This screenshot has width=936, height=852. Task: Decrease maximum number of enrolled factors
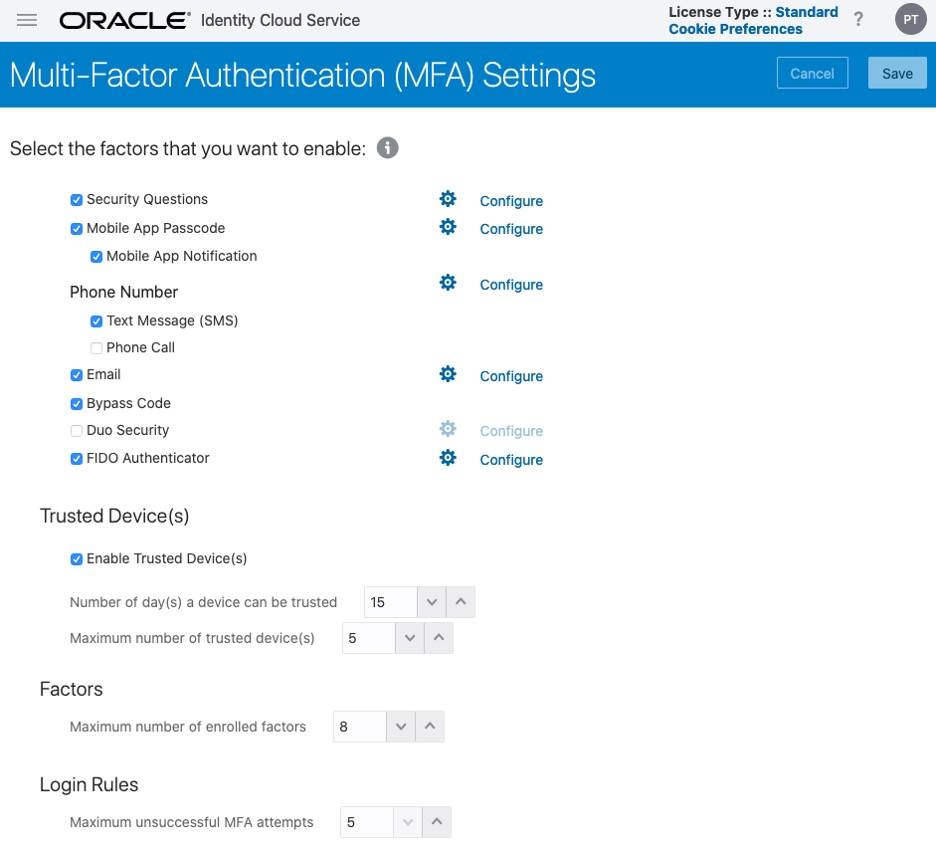coord(400,727)
